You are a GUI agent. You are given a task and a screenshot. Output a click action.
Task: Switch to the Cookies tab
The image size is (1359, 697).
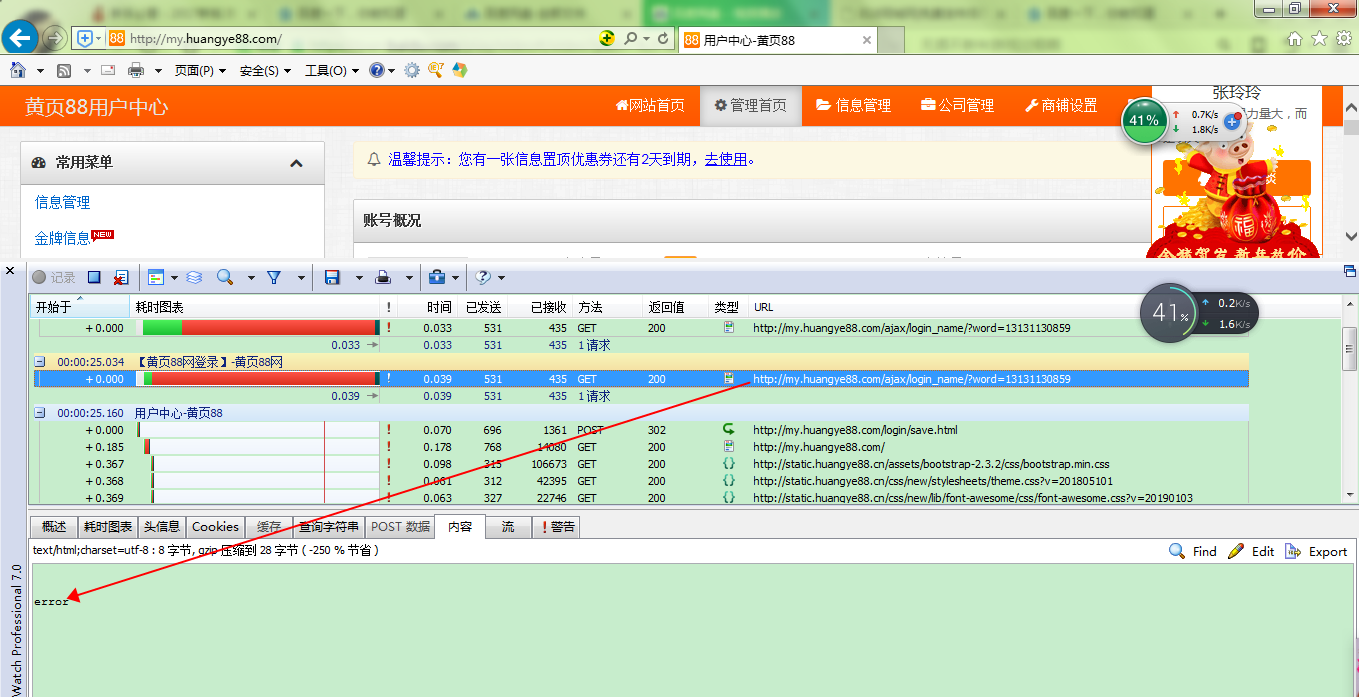(215, 527)
